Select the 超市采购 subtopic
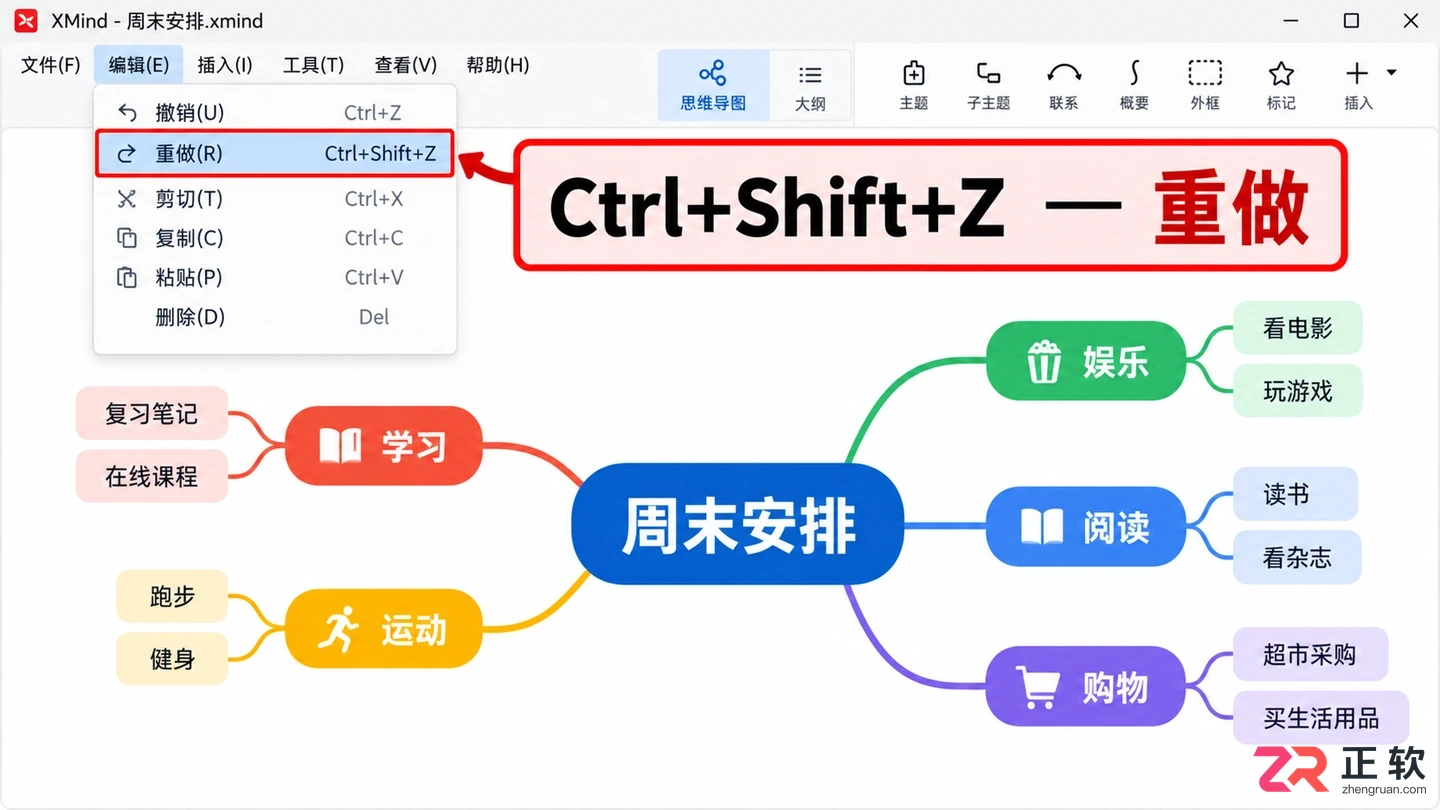 point(1310,654)
